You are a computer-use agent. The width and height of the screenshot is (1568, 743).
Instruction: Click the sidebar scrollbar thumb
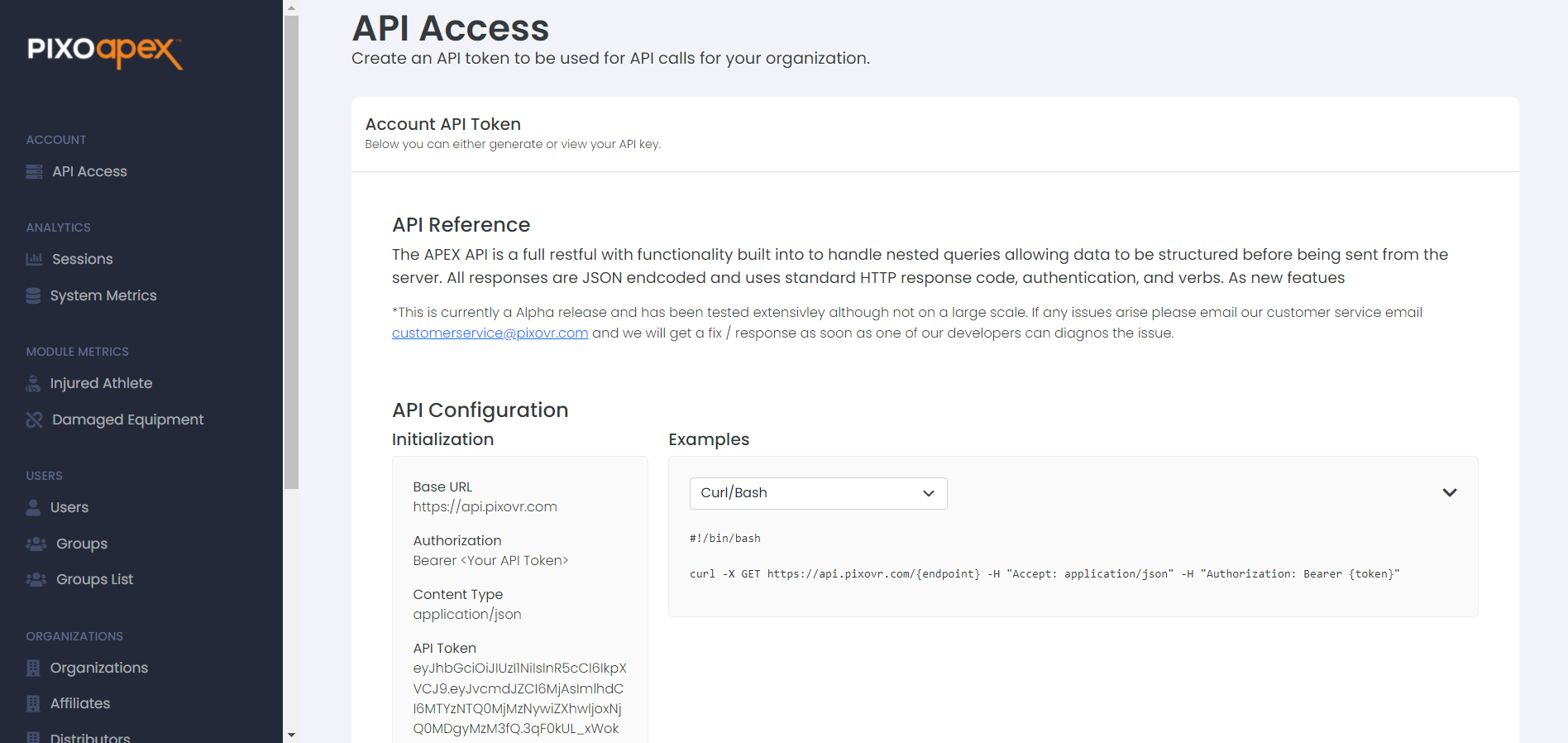tap(291, 248)
